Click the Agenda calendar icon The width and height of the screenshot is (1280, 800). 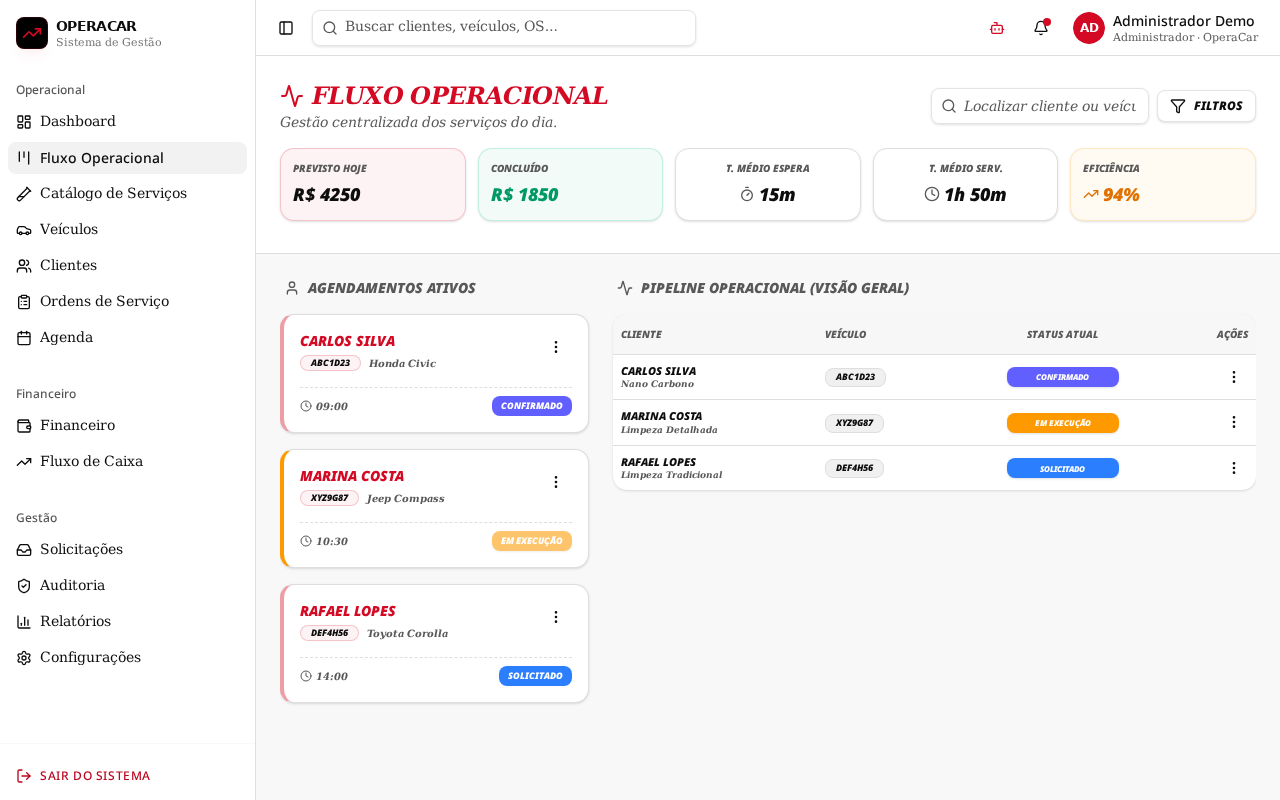(24, 338)
